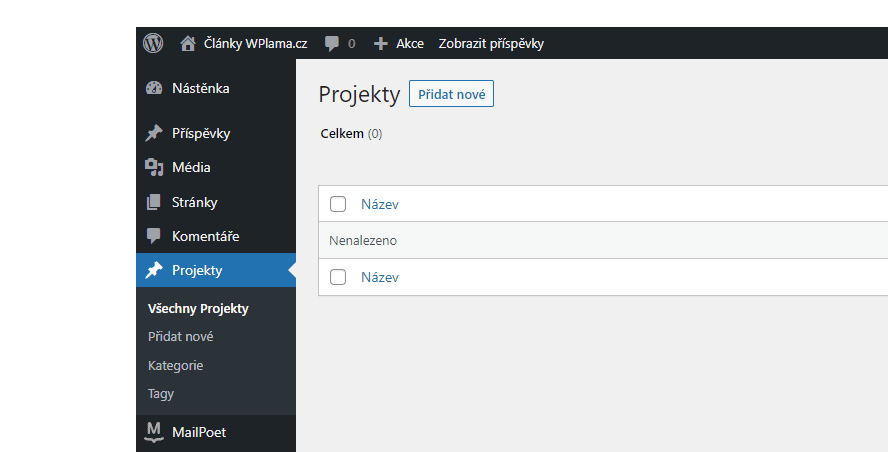Click the Příspěvky pushpin icon
The image size is (888, 452).
pyautogui.click(x=153, y=133)
